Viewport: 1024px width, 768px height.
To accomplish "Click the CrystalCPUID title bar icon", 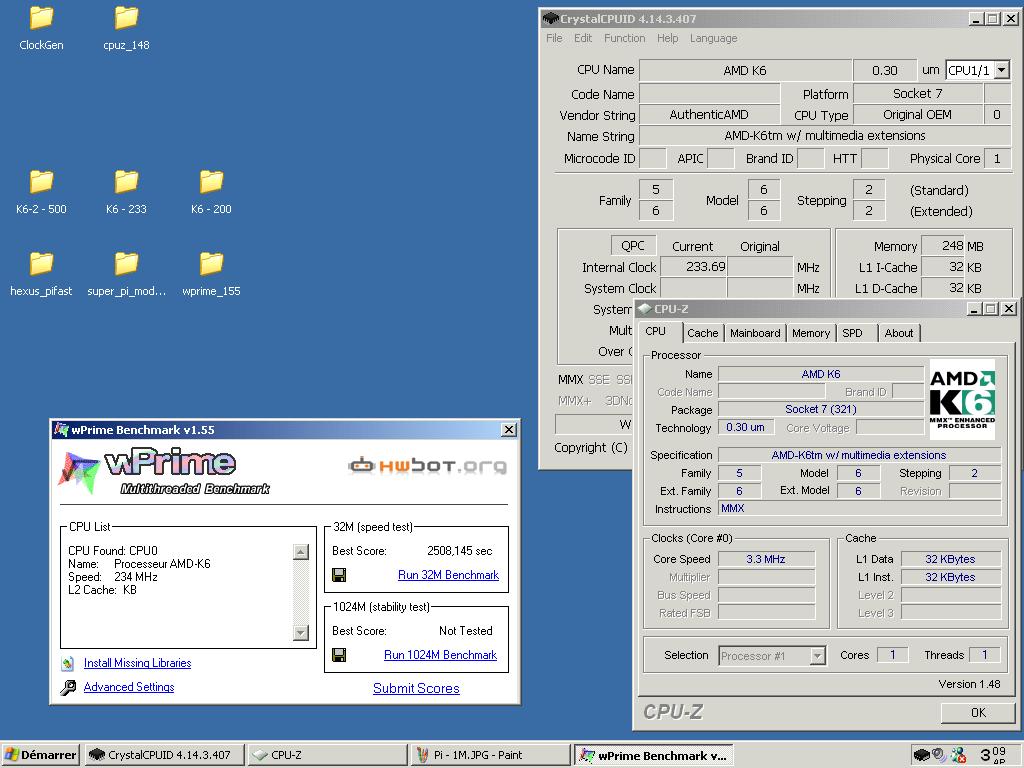I will [x=551, y=19].
